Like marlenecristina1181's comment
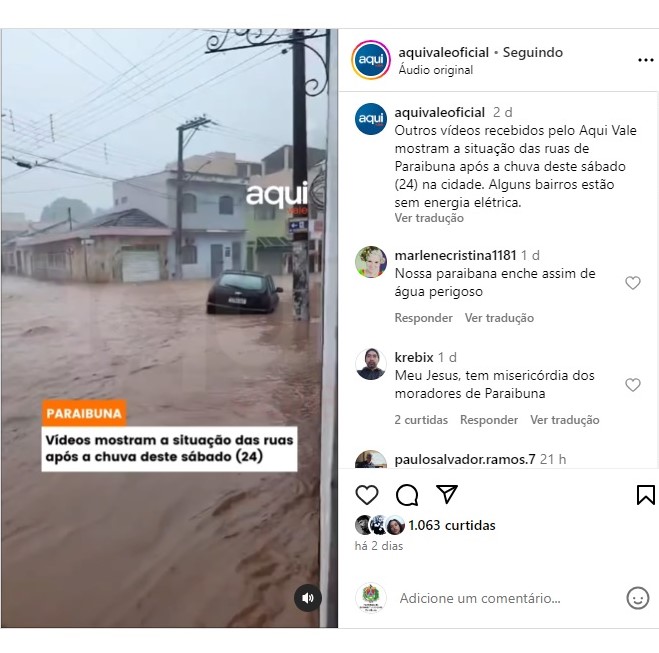This screenshot has height=653, width=659. pos(633,283)
